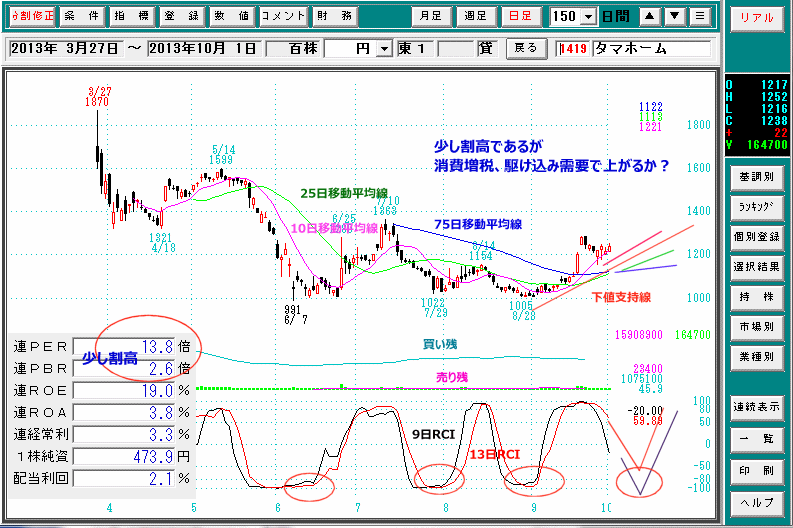
Task: Click the 一覧 list button
Action: (x=757, y=439)
